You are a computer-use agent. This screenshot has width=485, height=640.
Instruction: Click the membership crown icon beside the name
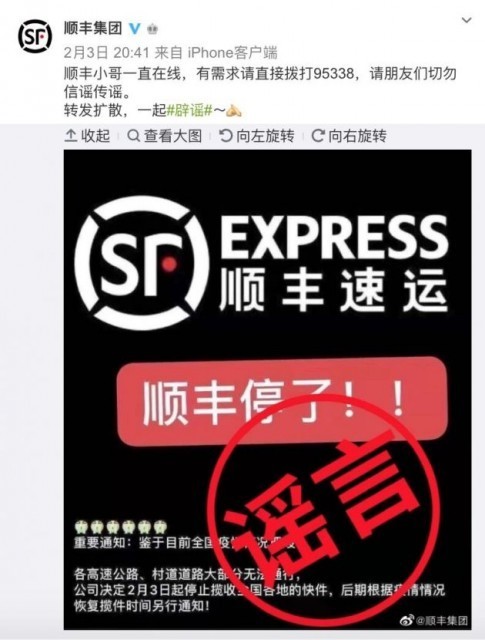click(152, 29)
